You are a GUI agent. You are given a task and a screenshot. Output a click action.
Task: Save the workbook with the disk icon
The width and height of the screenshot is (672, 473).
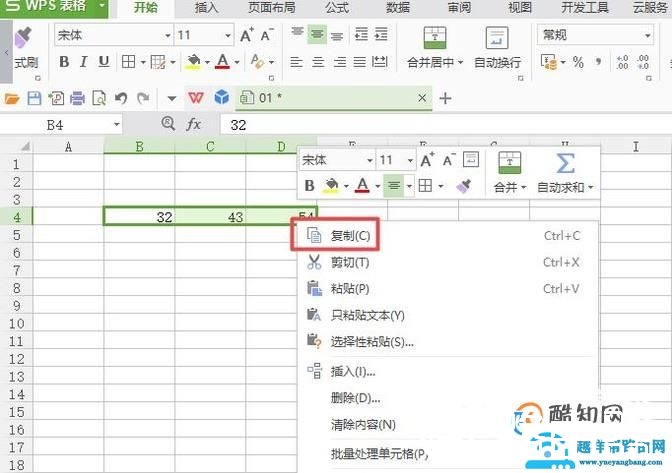pyautogui.click(x=34, y=99)
